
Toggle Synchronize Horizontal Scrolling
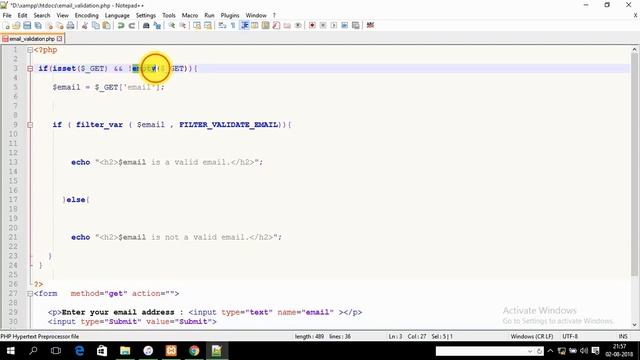208,25
